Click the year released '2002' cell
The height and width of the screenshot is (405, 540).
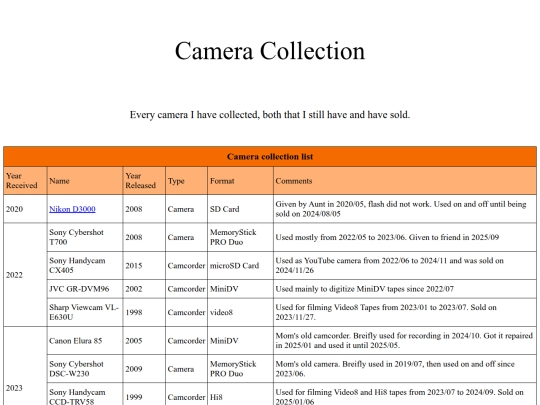pyautogui.click(x=144, y=289)
